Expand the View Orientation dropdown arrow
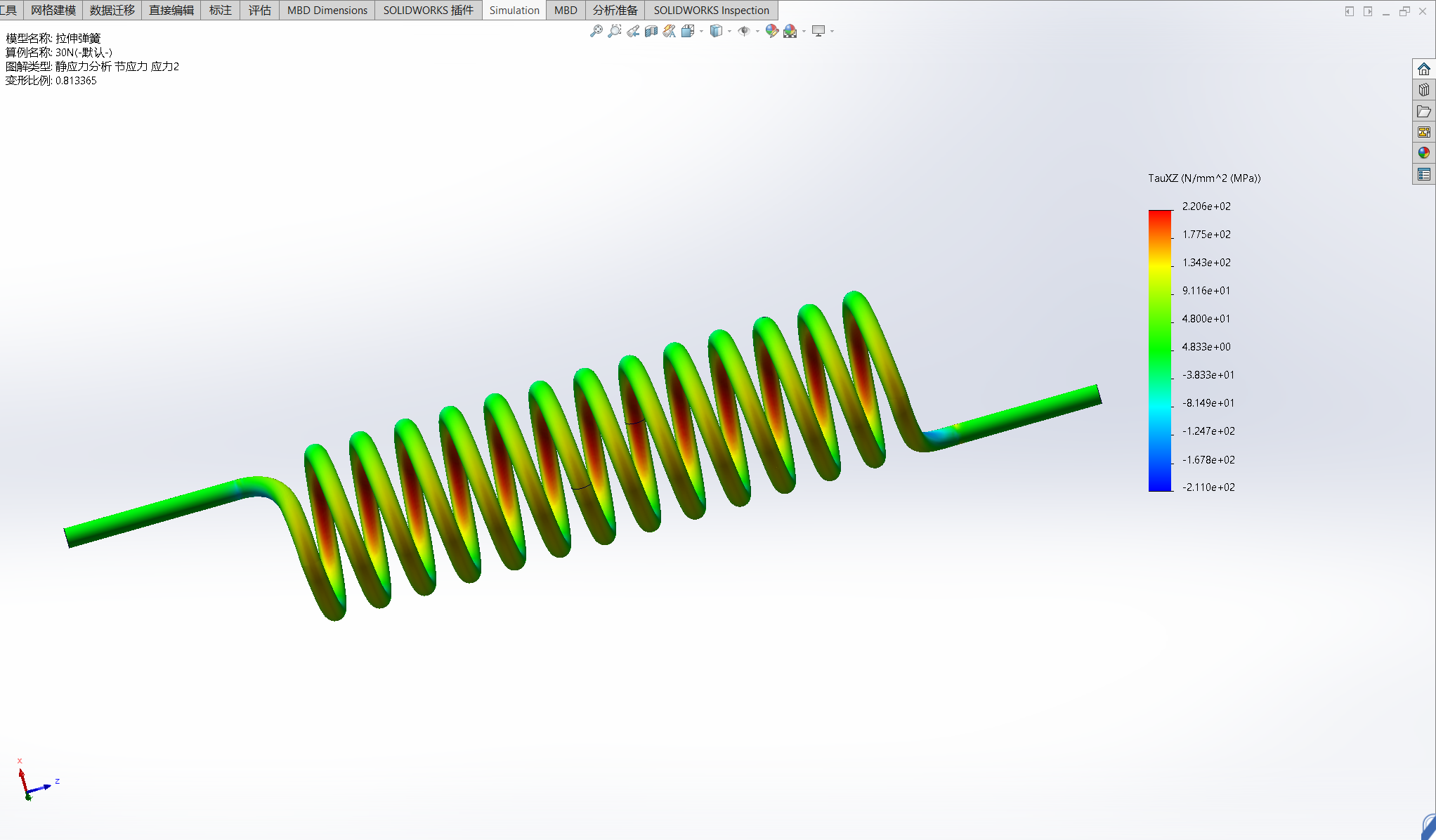This screenshot has height=840, width=1436. pyautogui.click(x=701, y=31)
